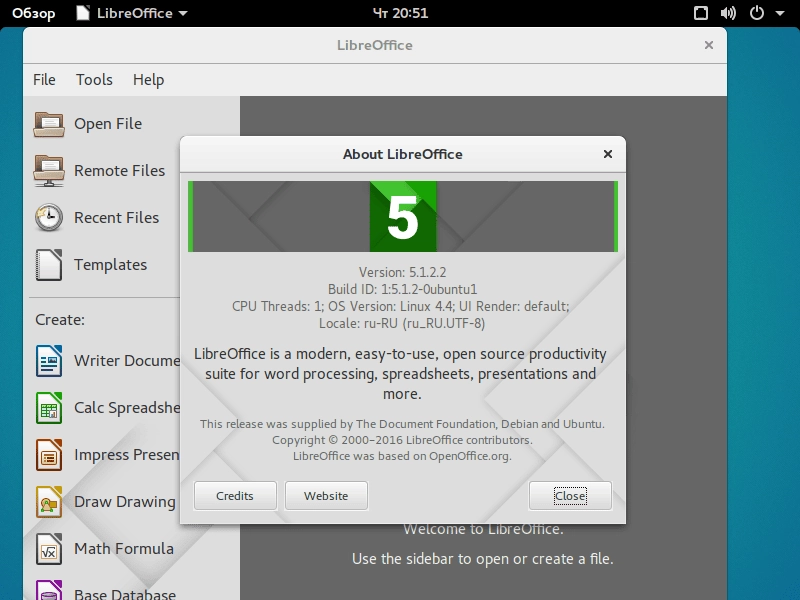The image size is (800, 600).
Task: Click the clock showing Чт 20:51
Action: tap(401, 13)
